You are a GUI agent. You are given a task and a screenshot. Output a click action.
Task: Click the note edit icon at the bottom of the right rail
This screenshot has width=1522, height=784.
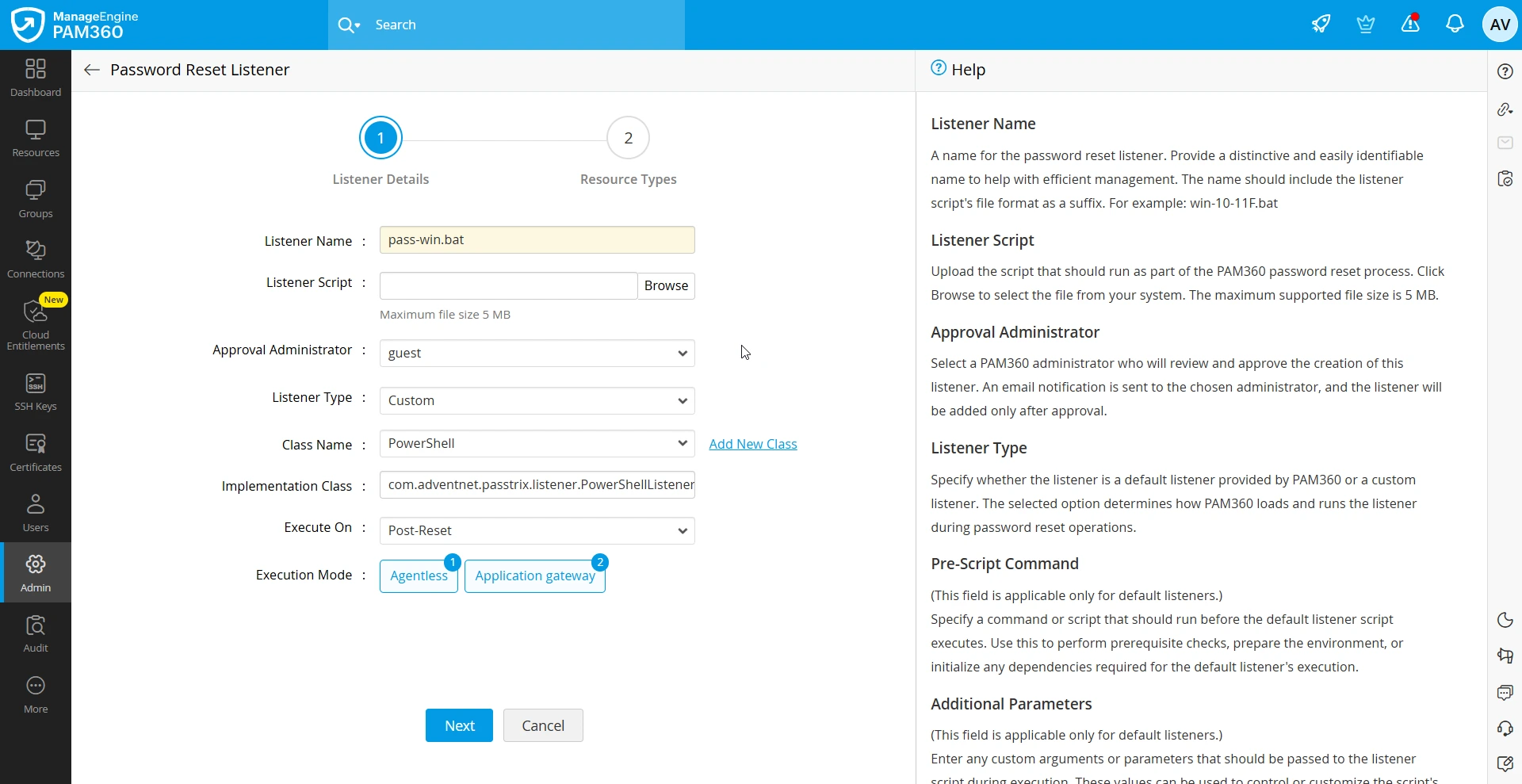pos(1505,763)
